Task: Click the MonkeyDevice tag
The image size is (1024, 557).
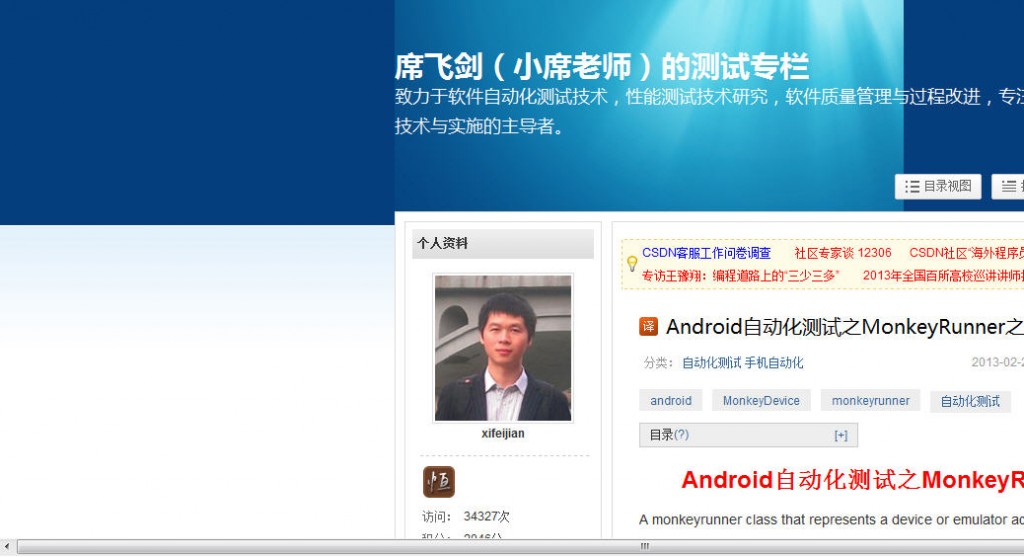Action: pyautogui.click(x=761, y=401)
